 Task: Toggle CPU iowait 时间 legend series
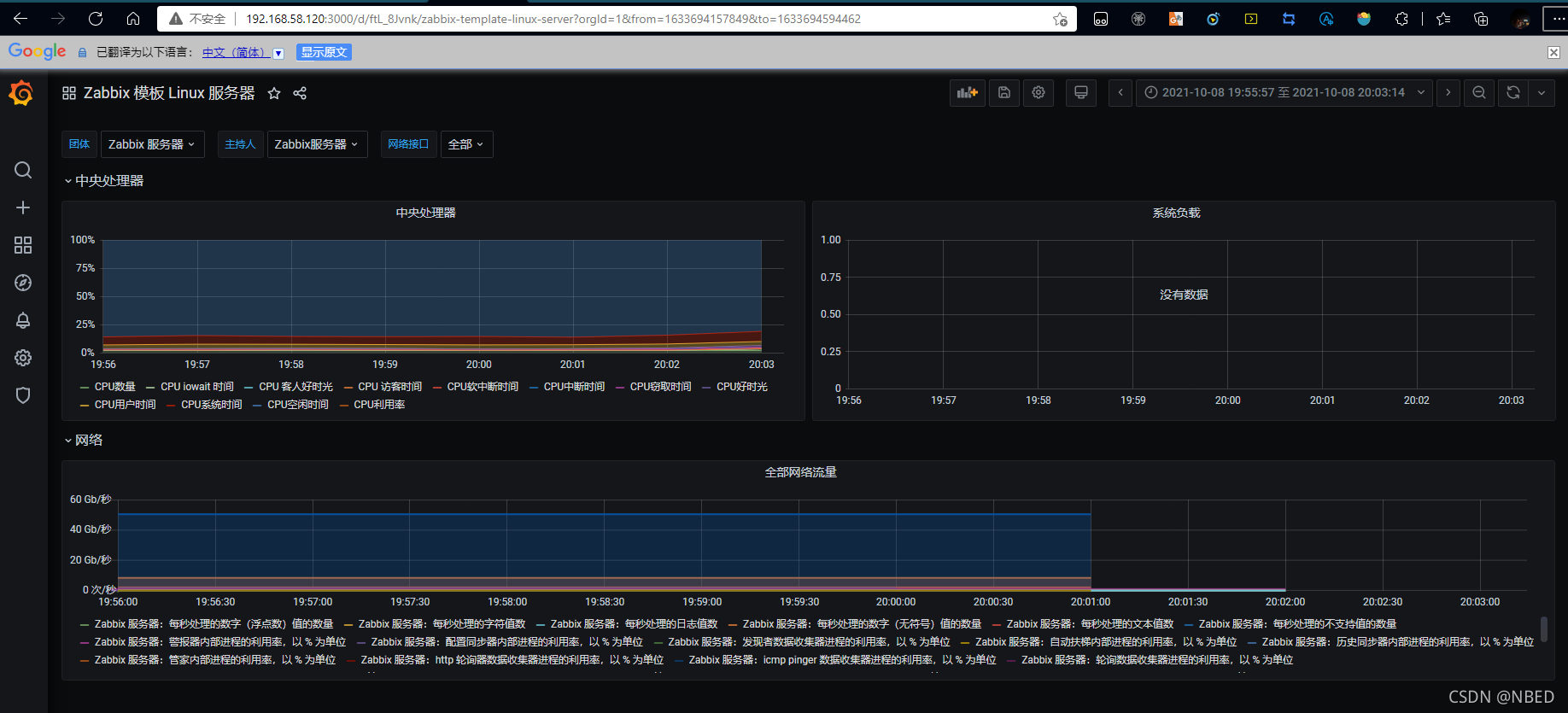click(196, 387)
